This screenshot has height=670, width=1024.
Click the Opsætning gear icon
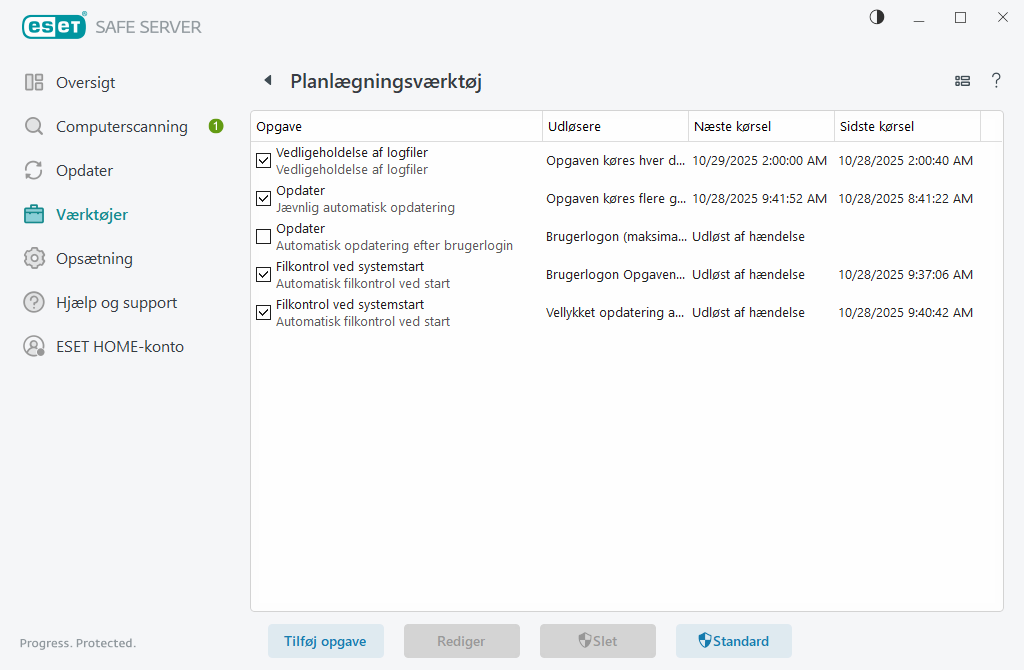click(x=34, y=259)
